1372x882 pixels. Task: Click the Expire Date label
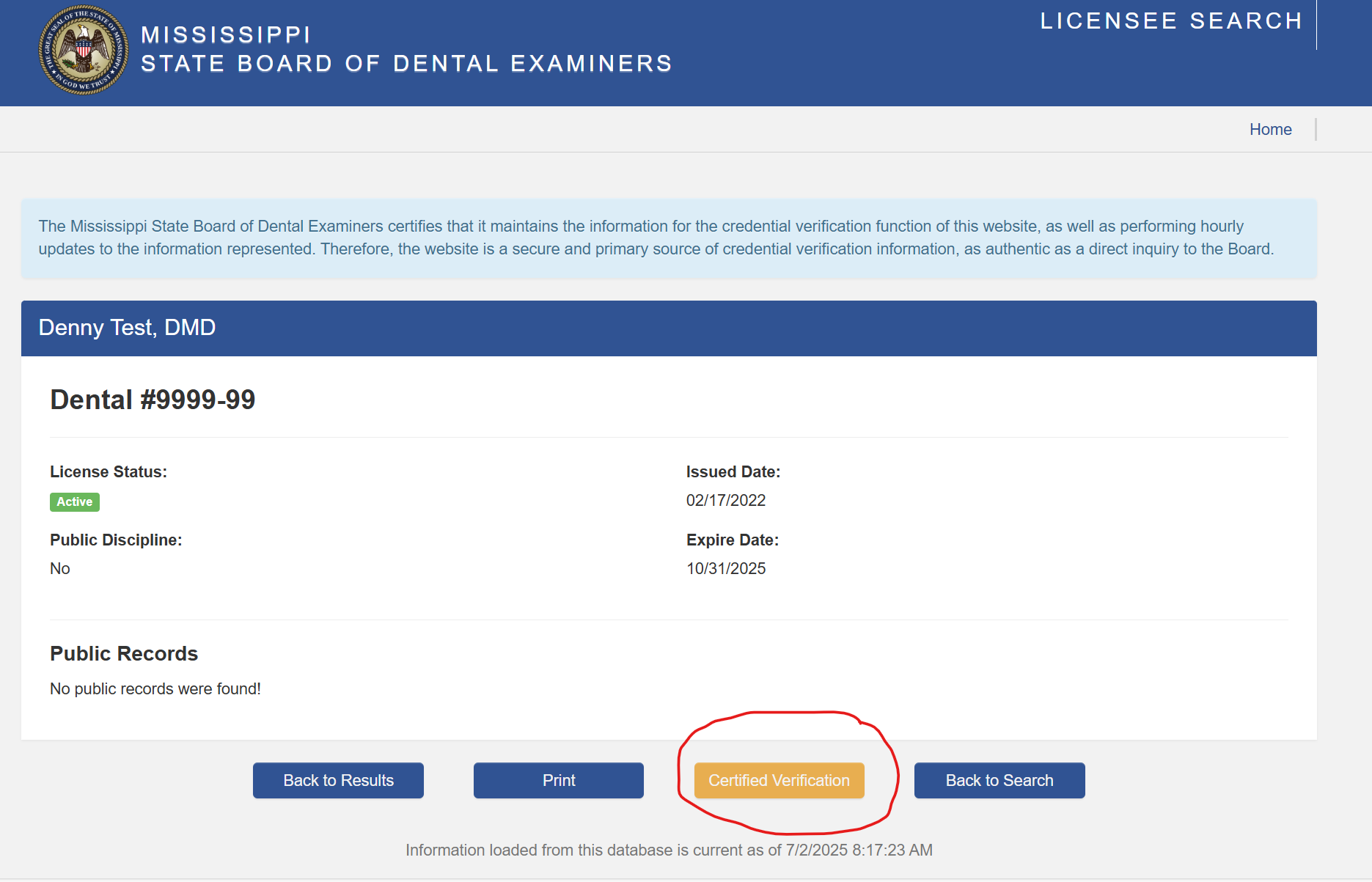point(733,540)
